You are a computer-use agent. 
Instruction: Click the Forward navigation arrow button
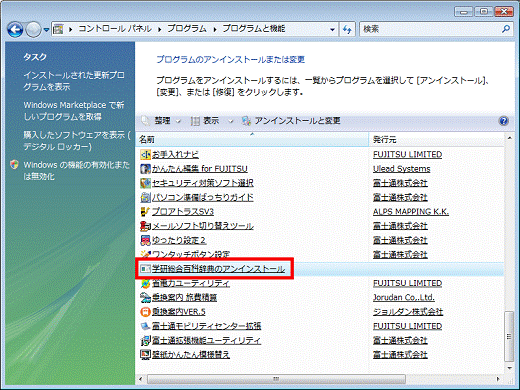point(34,30)
